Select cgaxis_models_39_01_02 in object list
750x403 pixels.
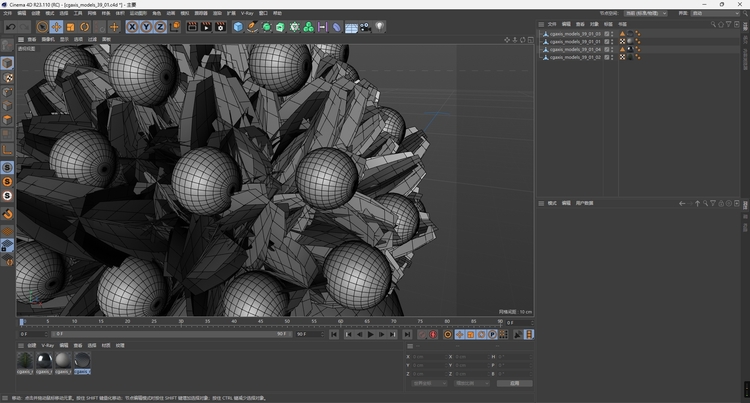574,57
